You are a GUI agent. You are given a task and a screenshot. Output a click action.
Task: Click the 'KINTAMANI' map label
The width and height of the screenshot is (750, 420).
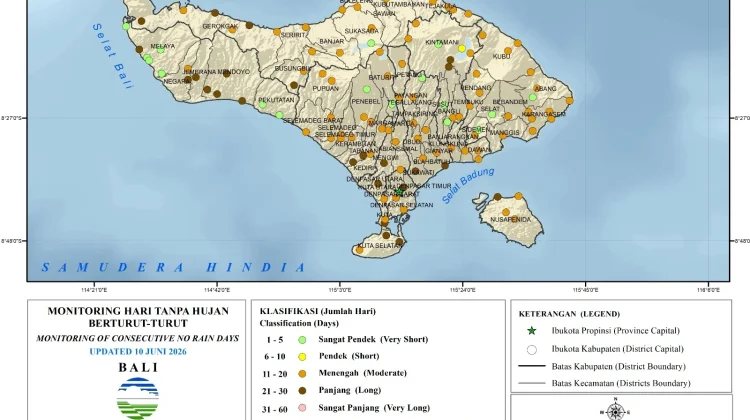[x=441, y=42]
